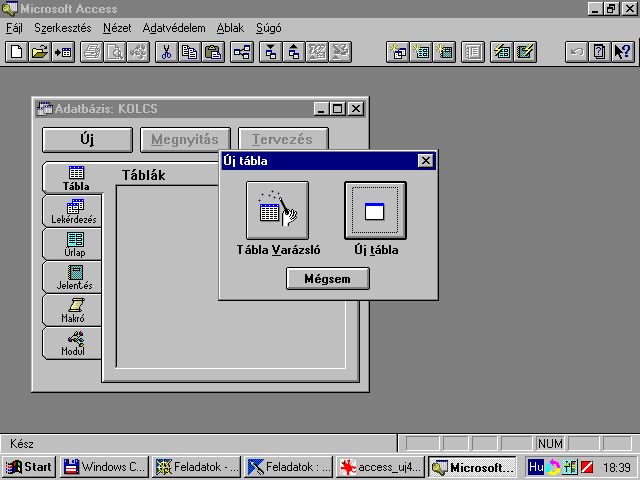Choose the Új tábla blank table icon
640x480 pixels.
click(x=375, y=210)
